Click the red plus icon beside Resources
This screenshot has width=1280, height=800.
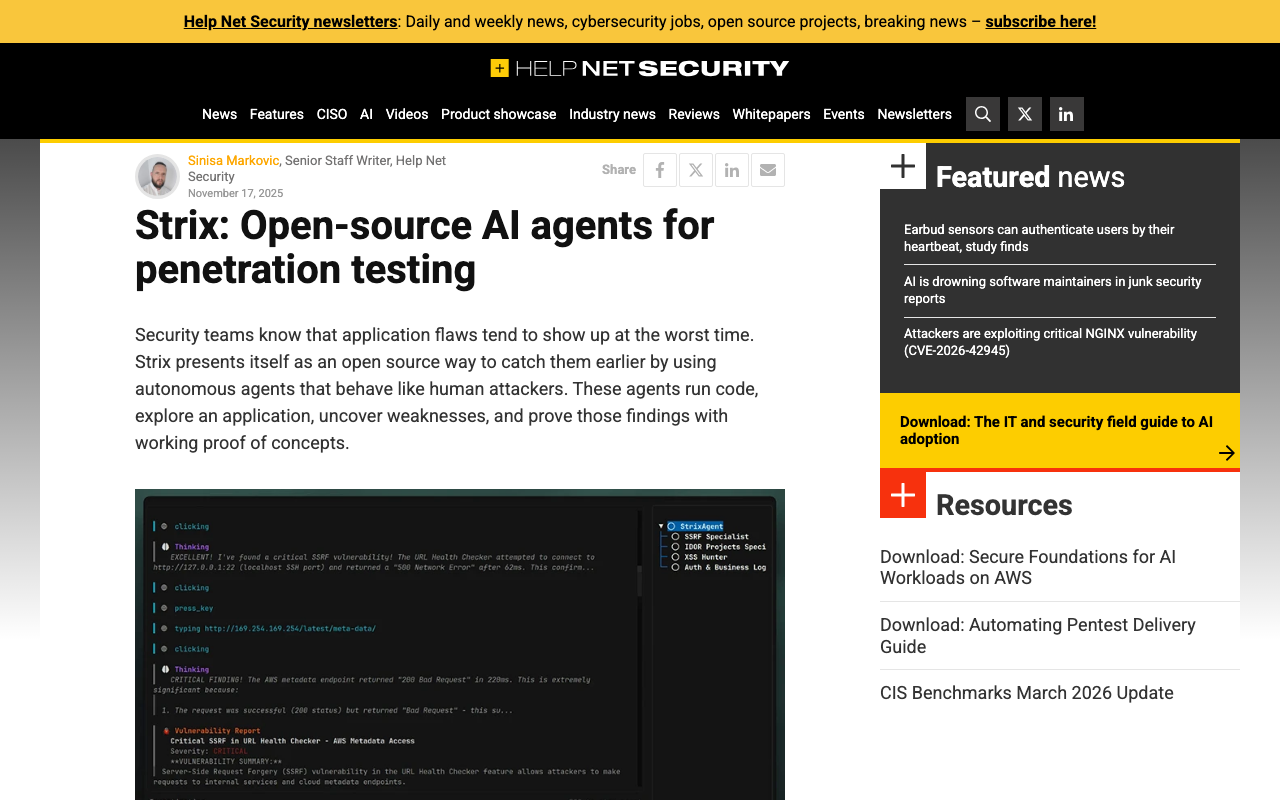point(903,495)
